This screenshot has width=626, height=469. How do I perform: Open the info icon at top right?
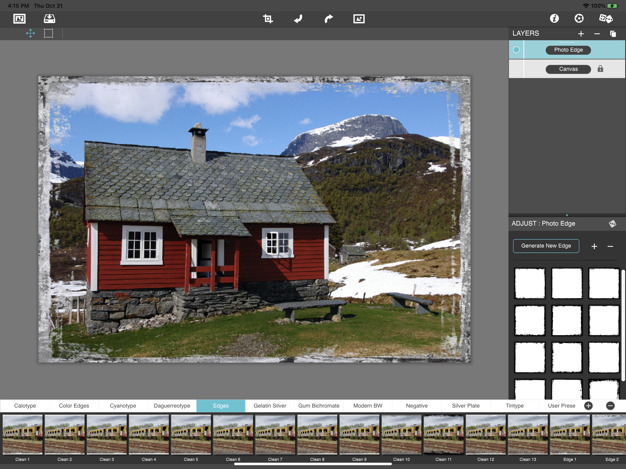coord(554,18)
